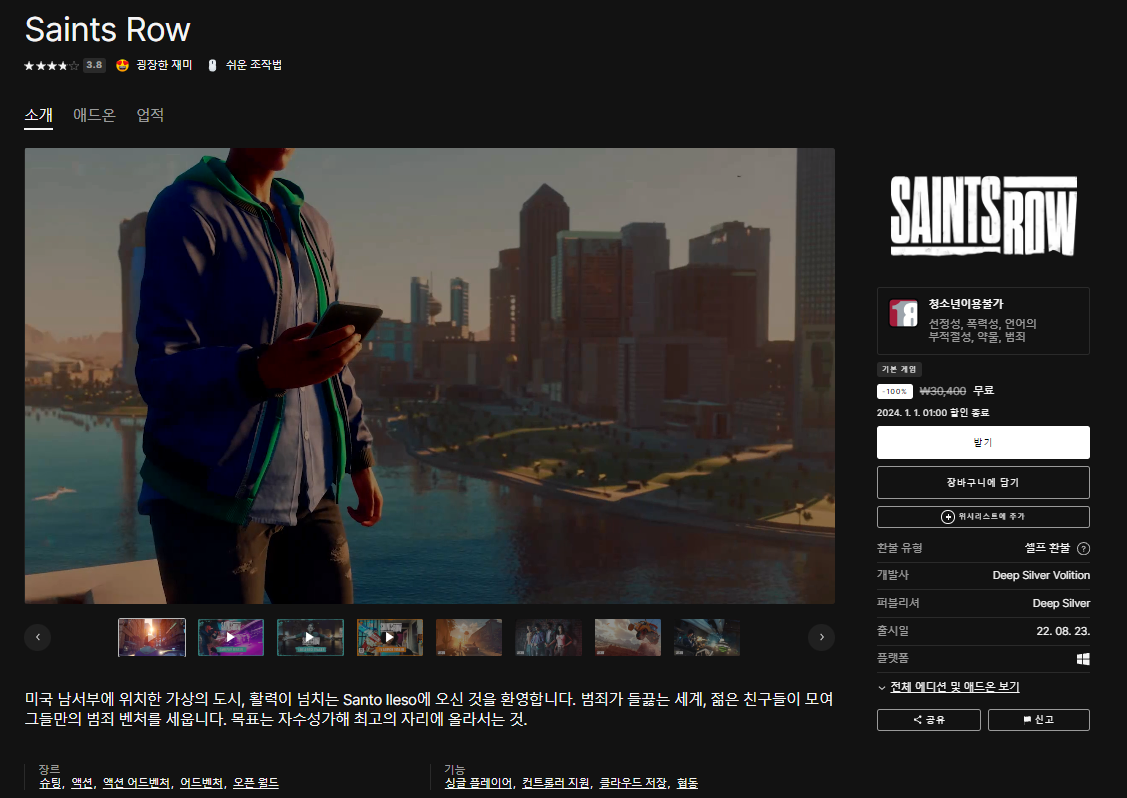Click the 공유 share button
The image size is (1127, 798).
929,720
